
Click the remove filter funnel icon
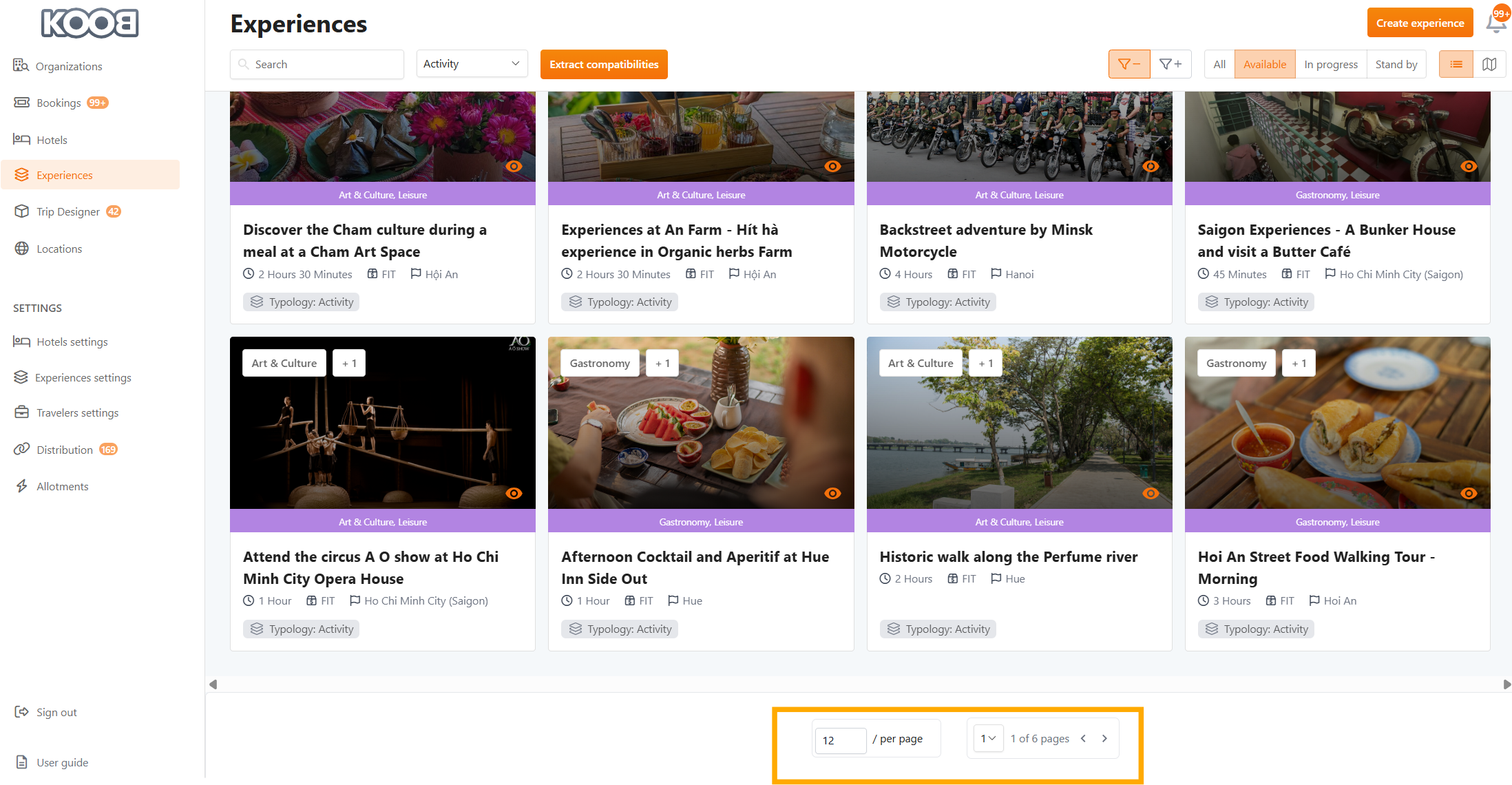coord(1128,64)
